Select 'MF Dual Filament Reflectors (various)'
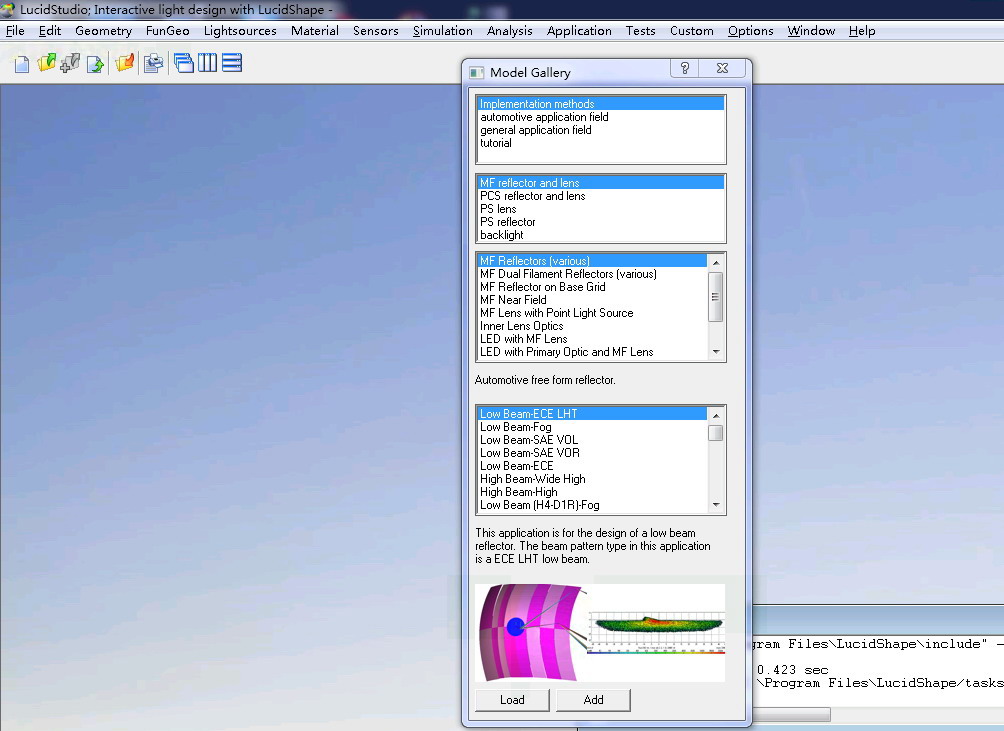The height and width of the screenshot is (731, 1004). coord(592,274)
